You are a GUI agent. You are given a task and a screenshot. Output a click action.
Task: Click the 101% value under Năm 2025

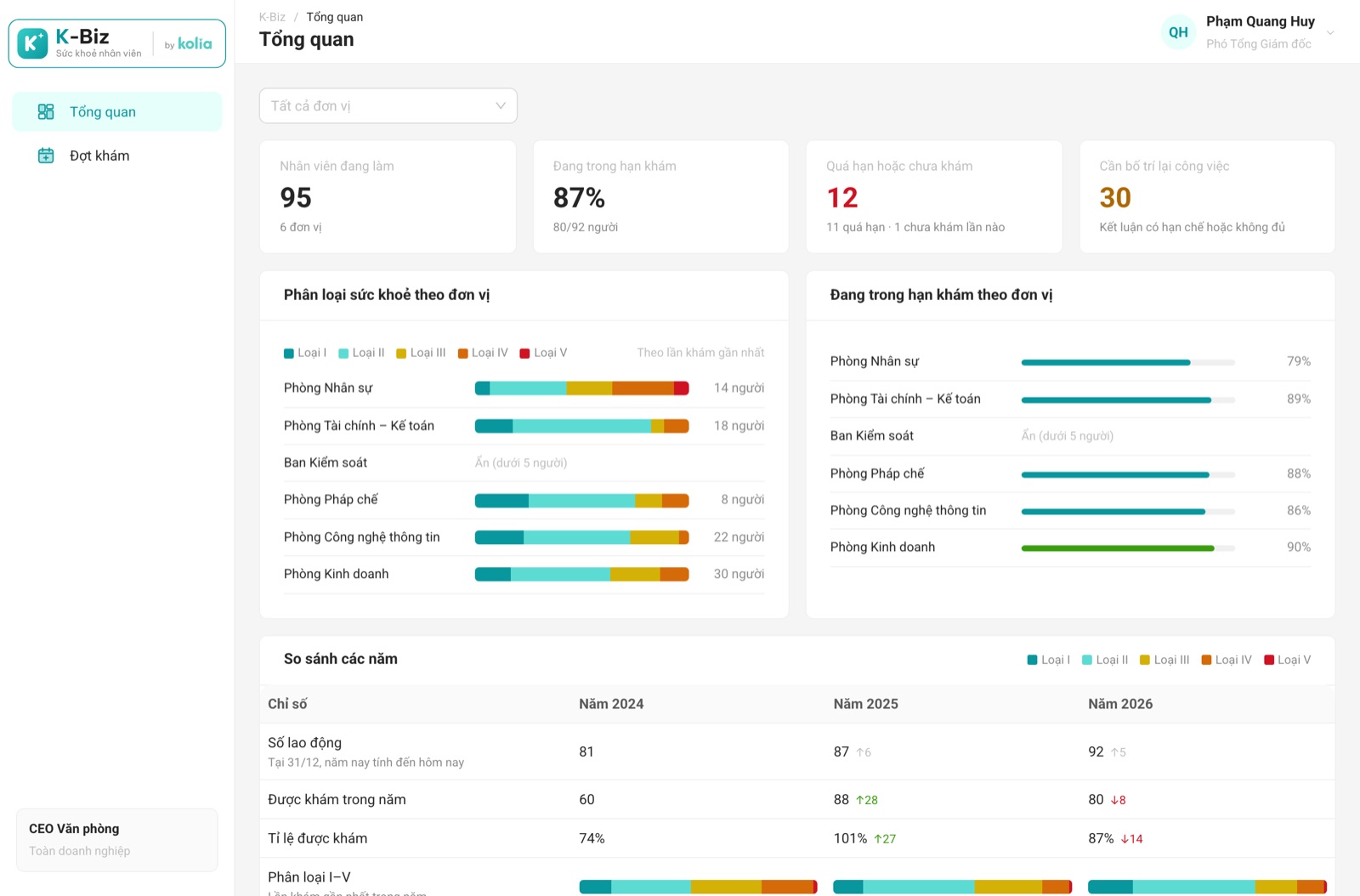coord(850,838)
